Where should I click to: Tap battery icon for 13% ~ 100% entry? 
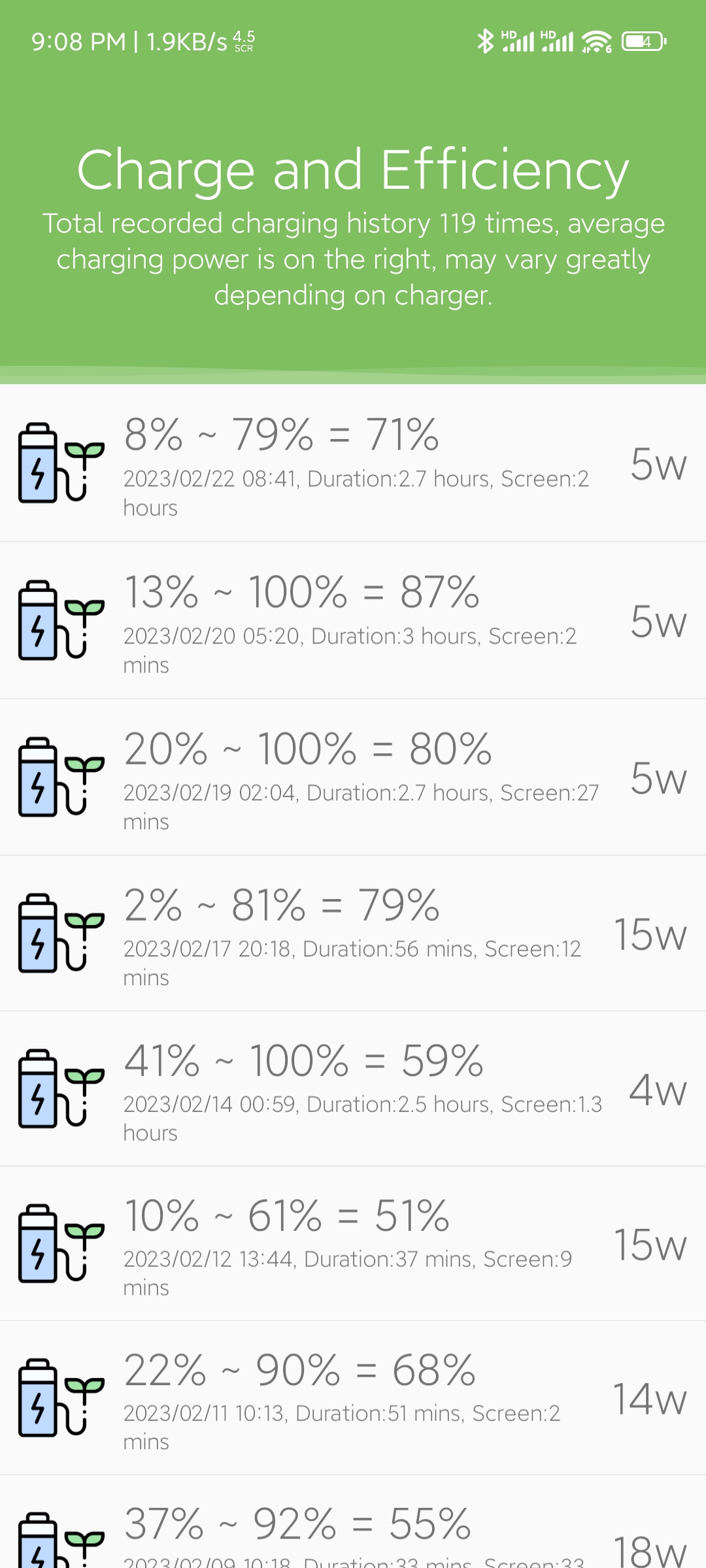61,620
